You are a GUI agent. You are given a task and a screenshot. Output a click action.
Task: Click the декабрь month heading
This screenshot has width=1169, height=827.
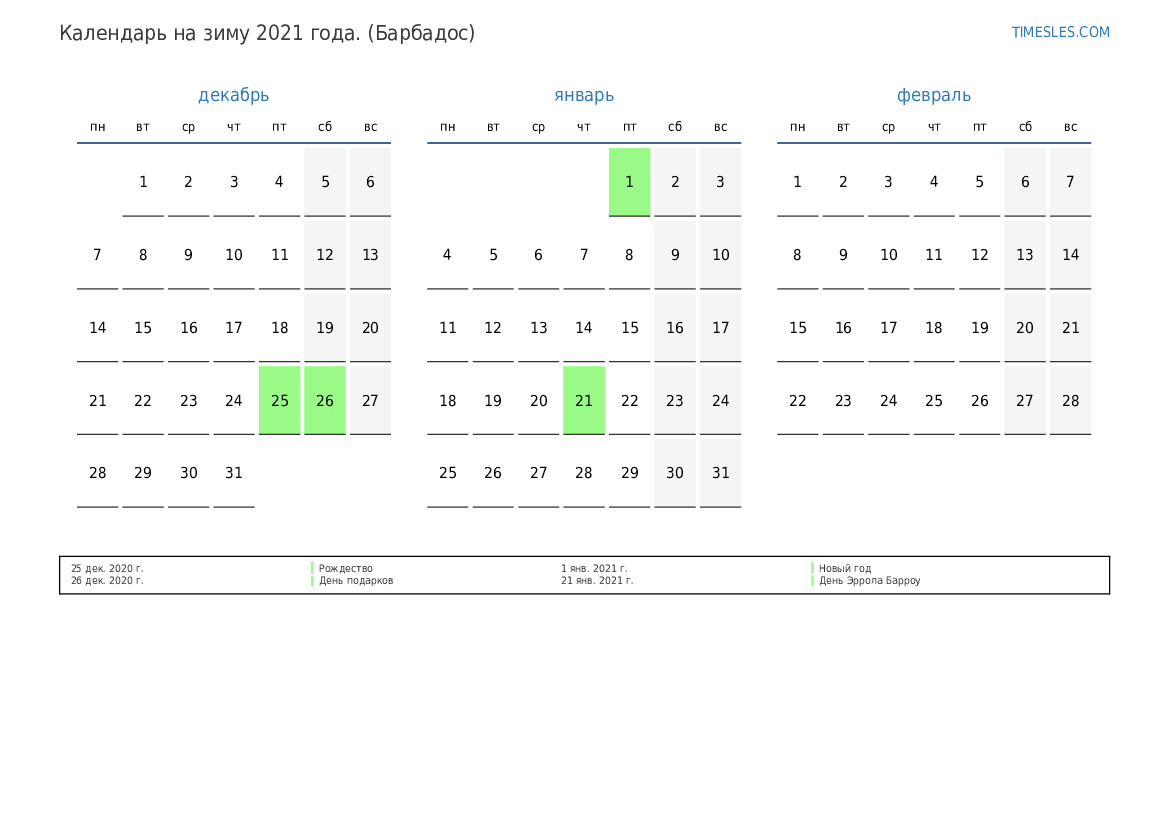[233, 95]
